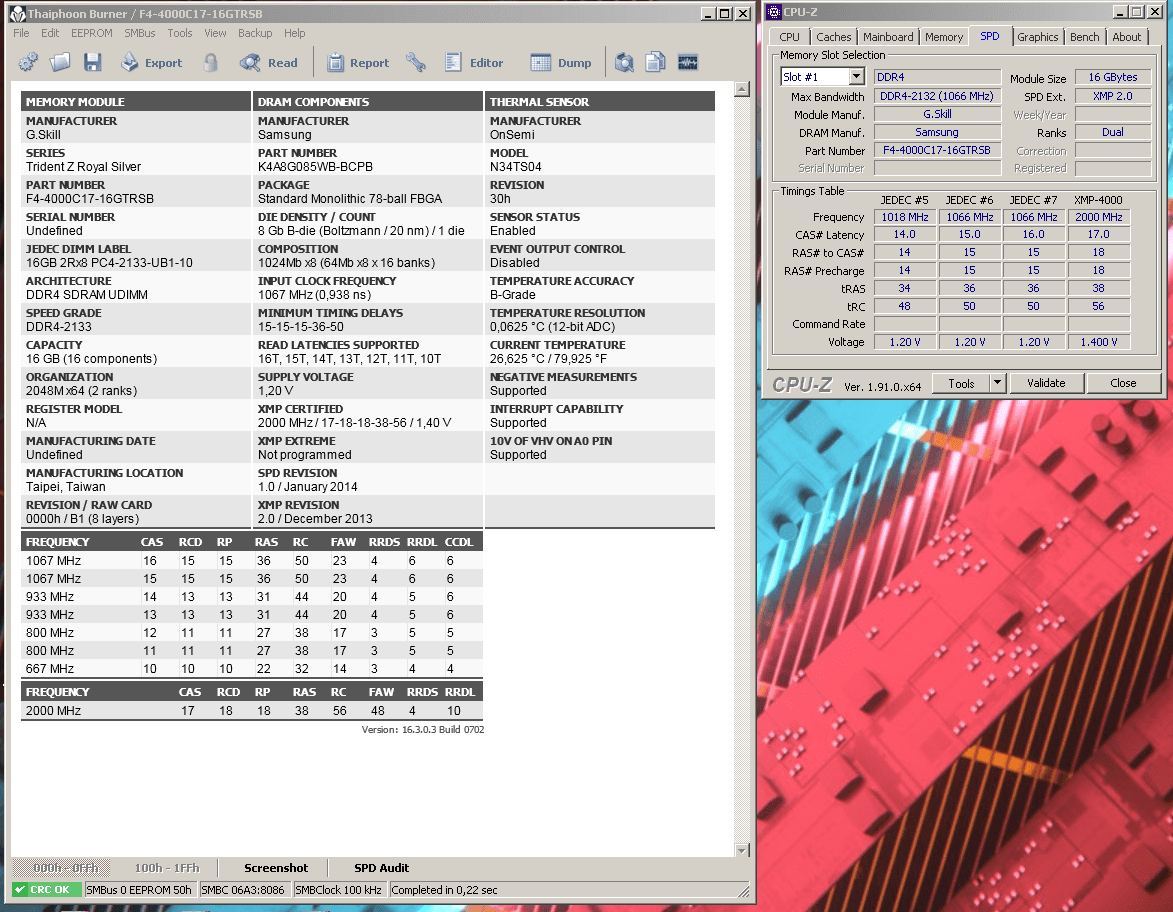
Task: Click the 667 MHz timing row
Action: point(252,669)
